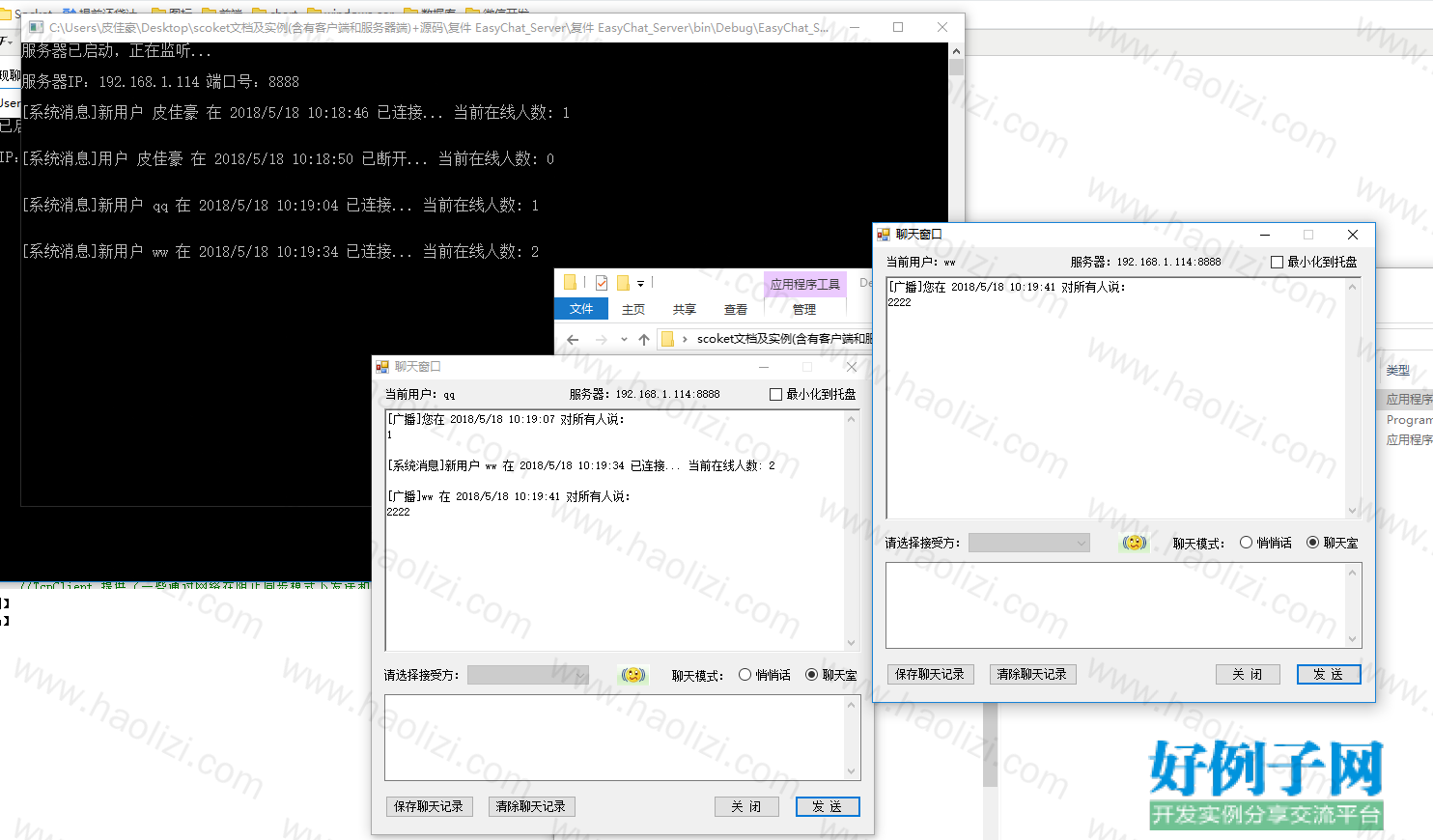This screenshot has height=840, width=1433.
Task: Click scroll-down arrow of ww chat log
Action: coord(1353,511)
